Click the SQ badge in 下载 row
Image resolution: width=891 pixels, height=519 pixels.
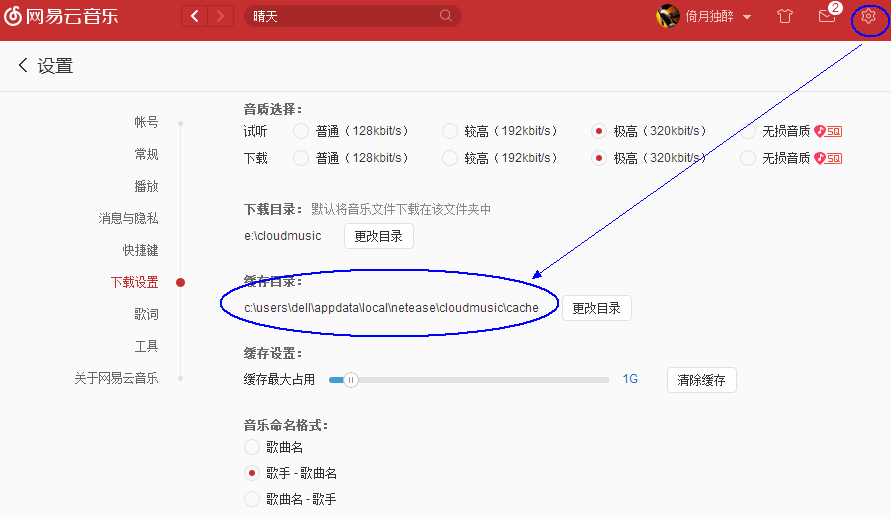[x=828, y=158]
